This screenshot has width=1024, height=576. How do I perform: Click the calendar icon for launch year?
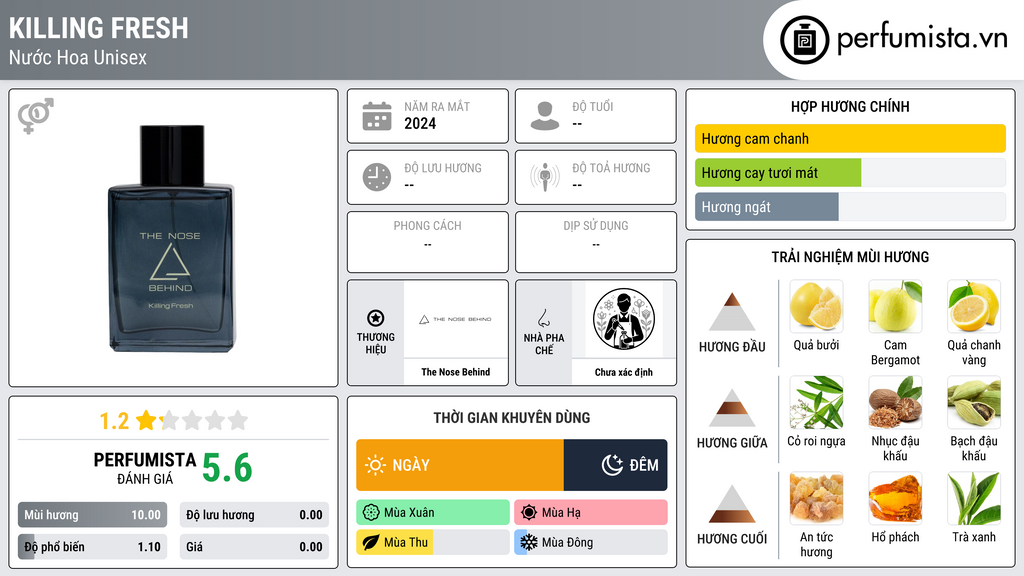click(x=377, y=116)
